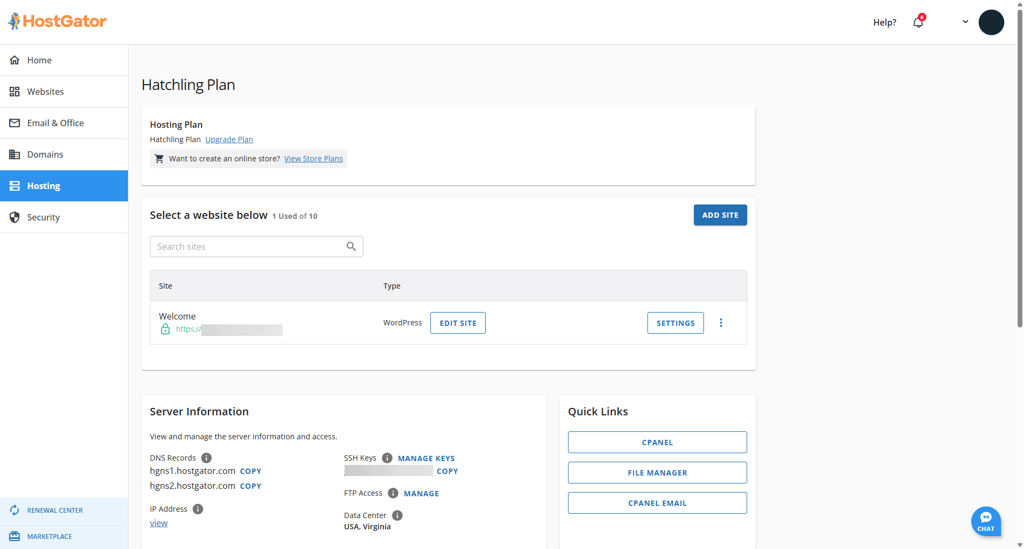Open Security in the sidebar
This screenshot has width=1024, height=549.
point(64,217)
